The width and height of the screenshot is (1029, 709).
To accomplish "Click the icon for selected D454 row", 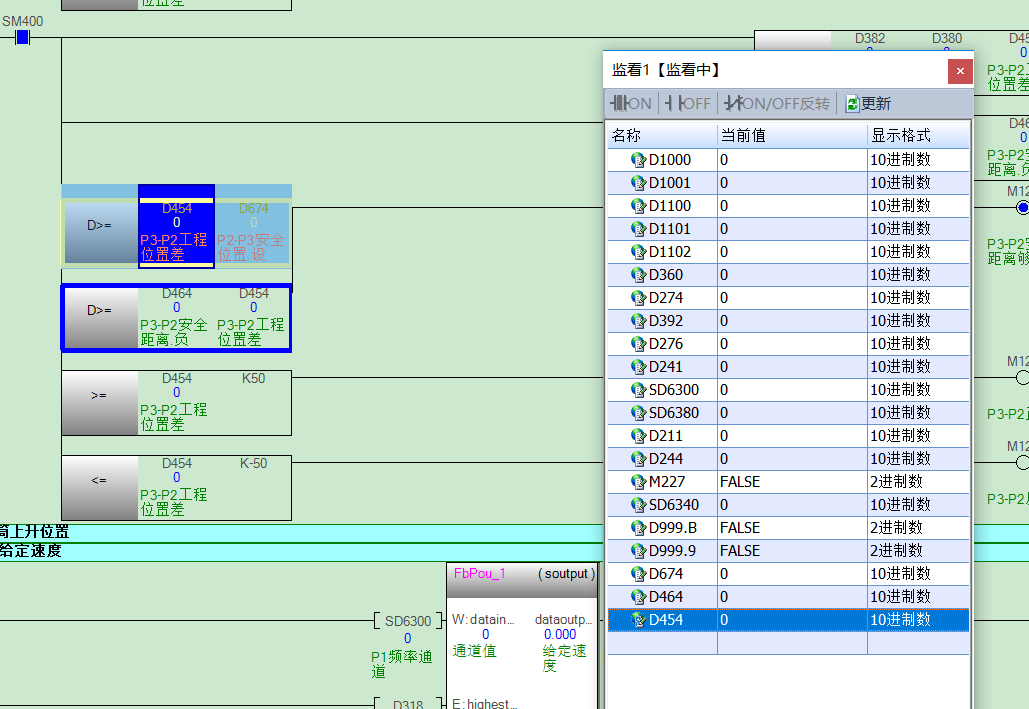I will (638, 620).
